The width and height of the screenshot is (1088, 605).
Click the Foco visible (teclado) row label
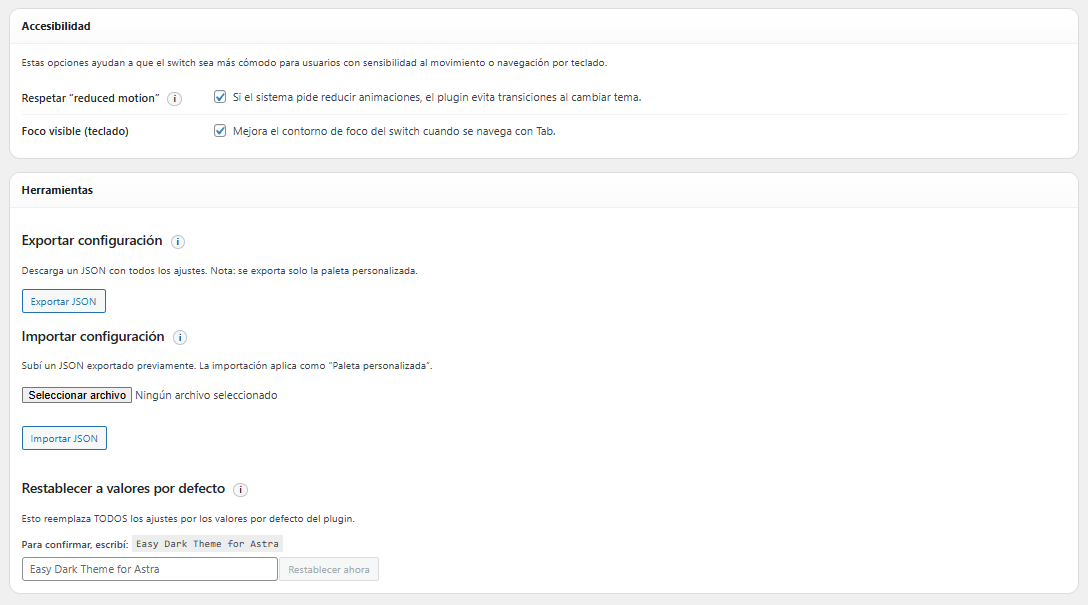[75, 130]
